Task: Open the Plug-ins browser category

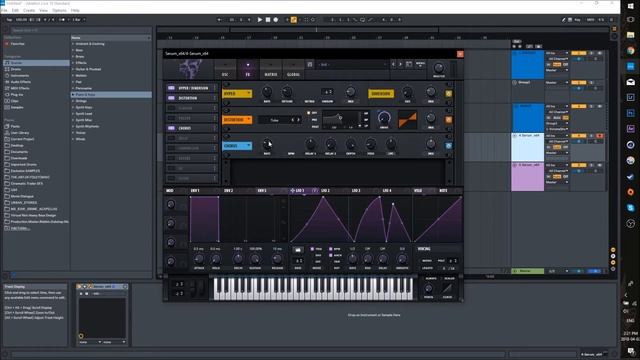Action: click(17, 95)
